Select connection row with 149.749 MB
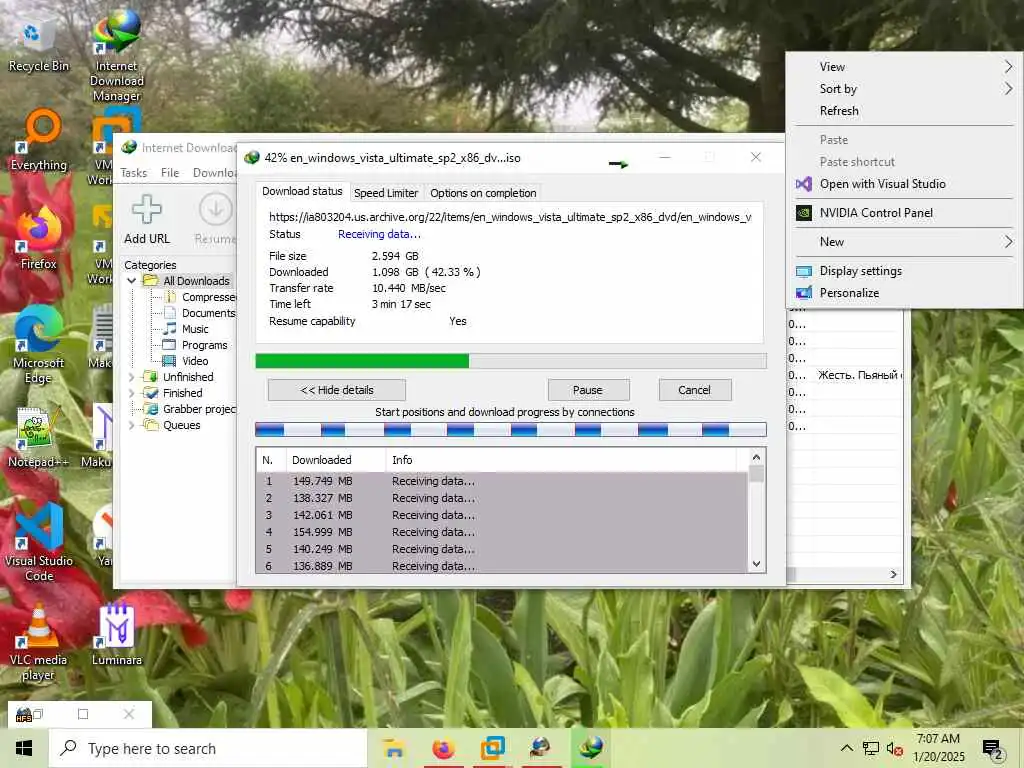This screenshot has width=1024, height=768. 502,481
